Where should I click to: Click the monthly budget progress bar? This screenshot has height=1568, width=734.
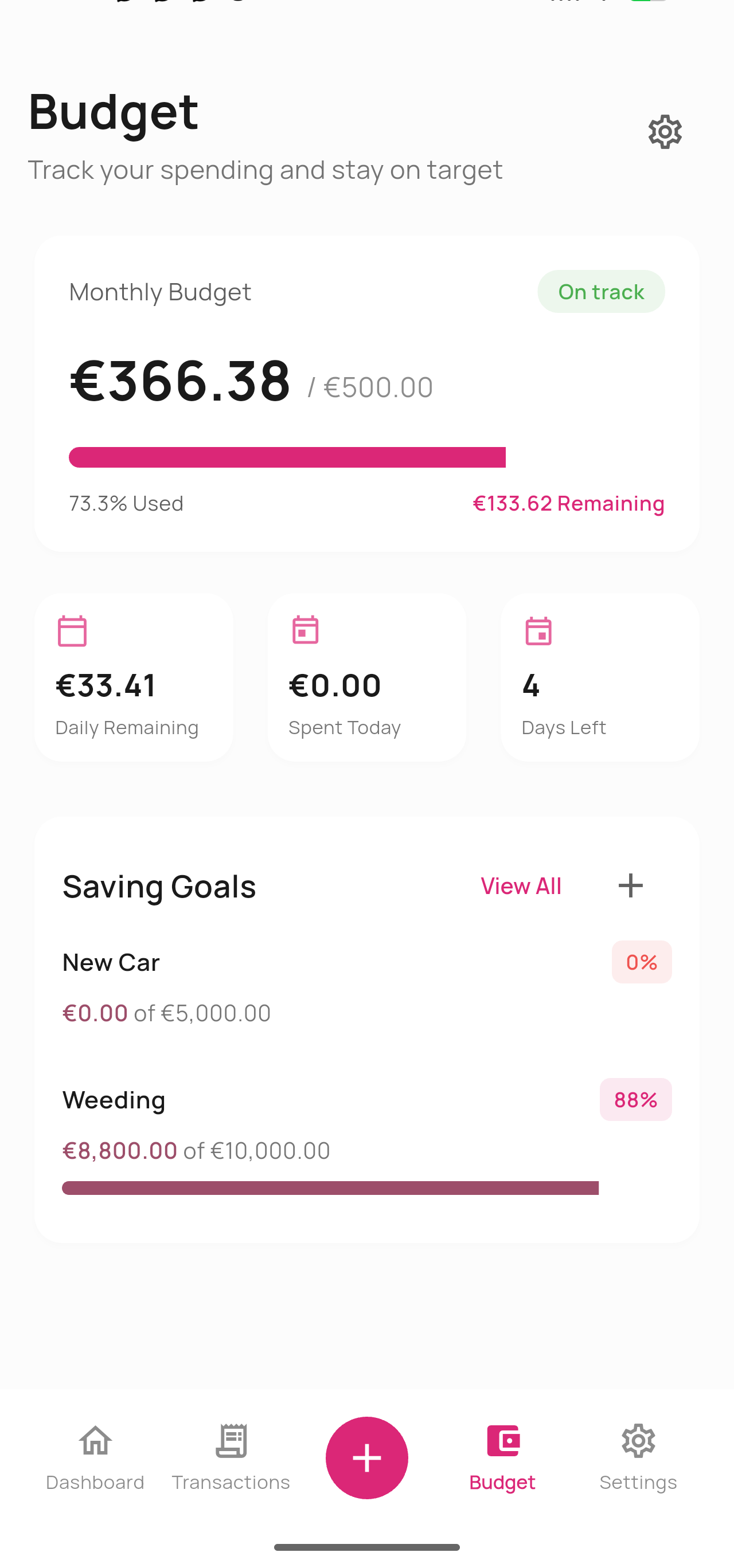[x=287, y=457]
